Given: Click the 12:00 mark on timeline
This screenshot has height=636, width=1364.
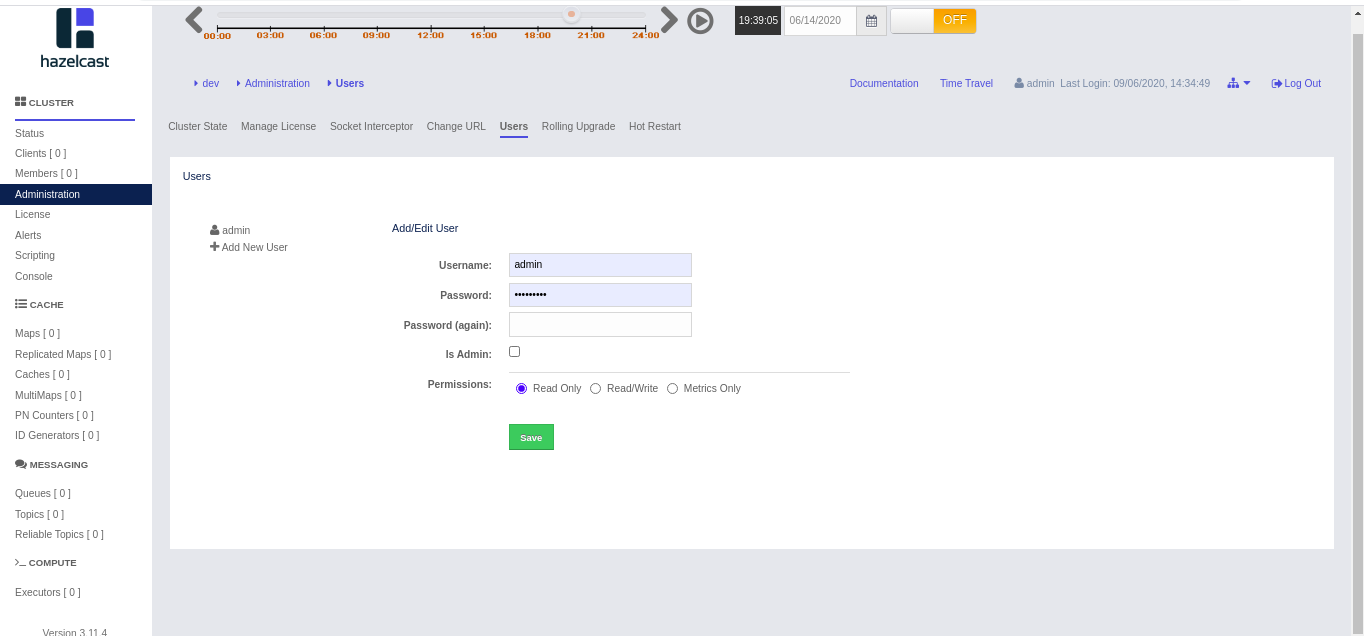Looking at the screenshot, I should [x=431, y=35].
